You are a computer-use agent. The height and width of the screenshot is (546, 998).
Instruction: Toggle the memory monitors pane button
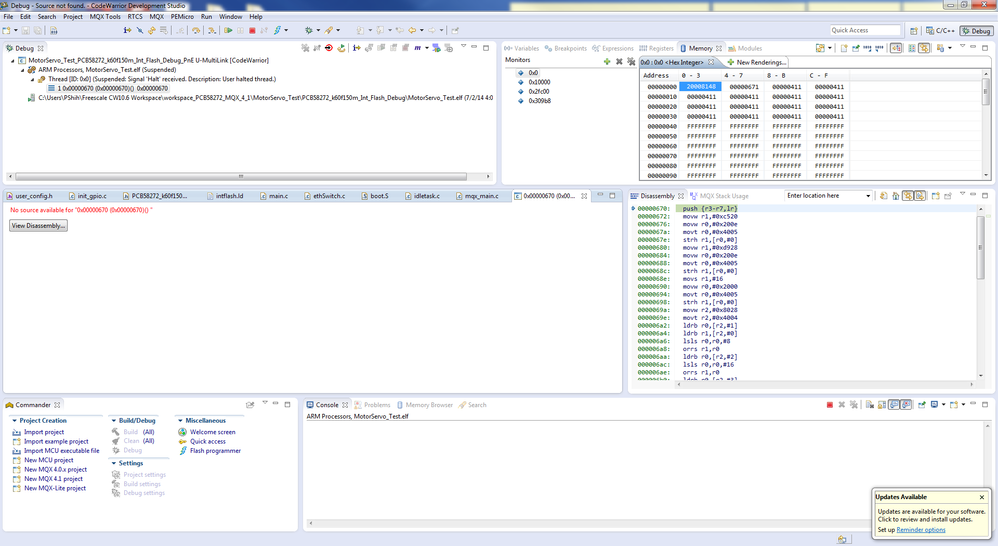(896, 48)
